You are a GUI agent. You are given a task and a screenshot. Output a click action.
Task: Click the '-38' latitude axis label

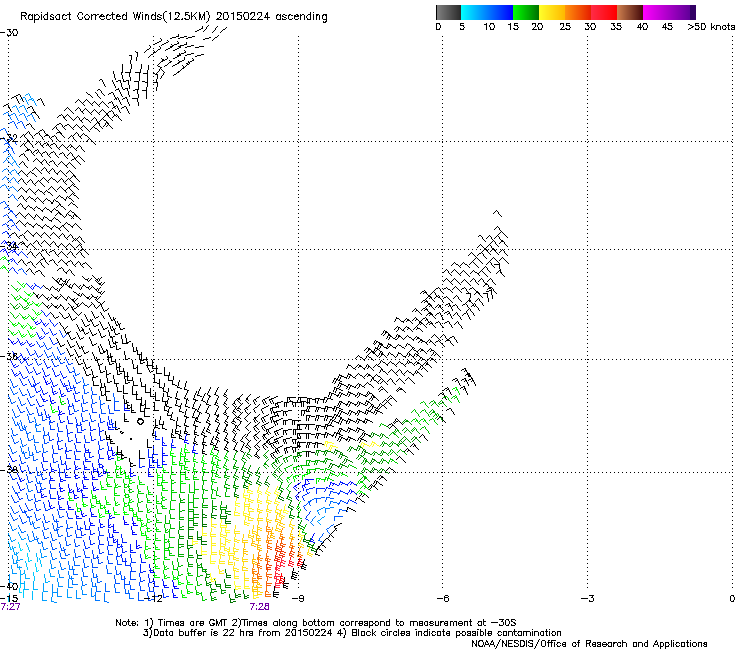(x=9, y=470)
